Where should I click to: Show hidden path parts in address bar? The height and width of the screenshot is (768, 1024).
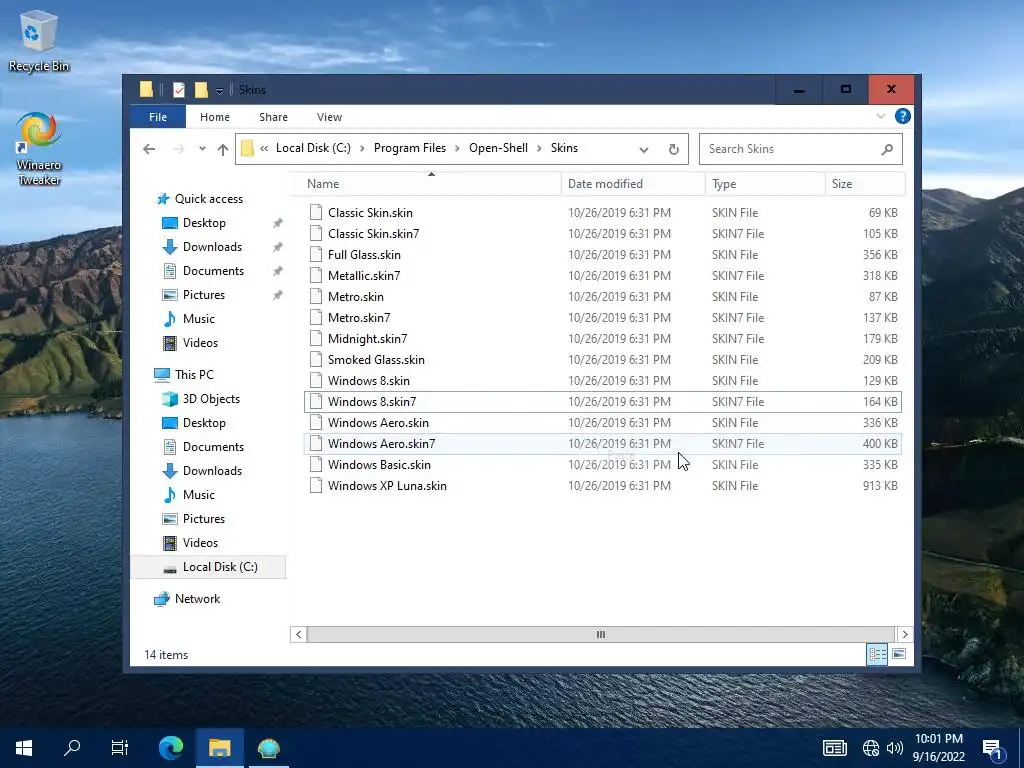pos(264,148)
